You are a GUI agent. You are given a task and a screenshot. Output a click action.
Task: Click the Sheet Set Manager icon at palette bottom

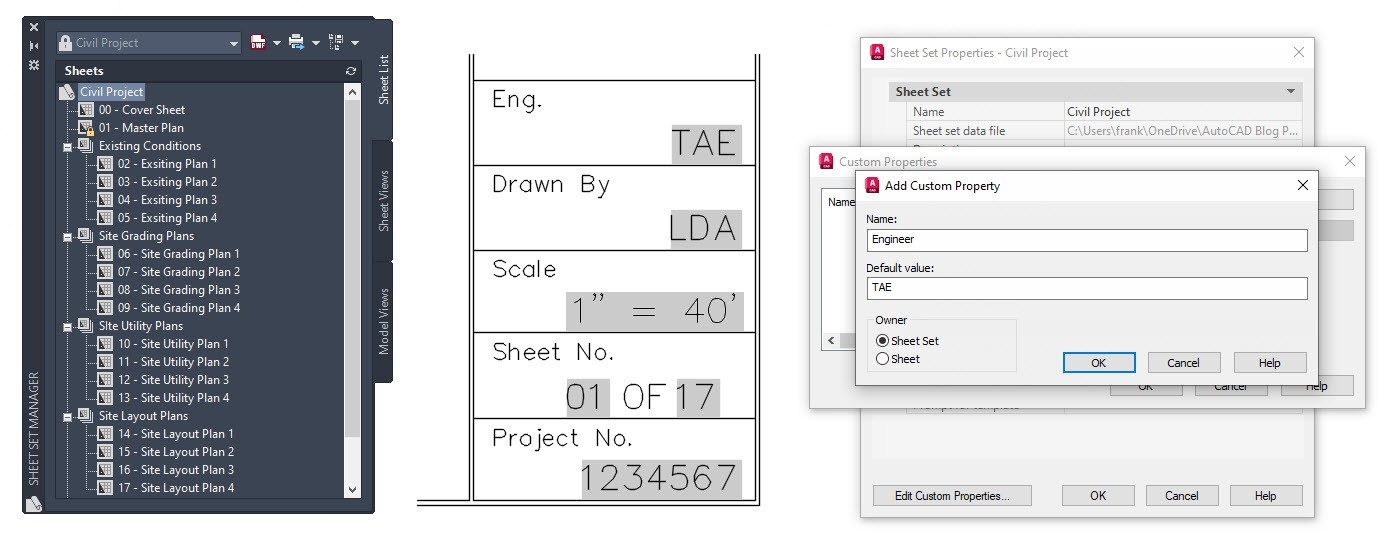coord(34,503)
